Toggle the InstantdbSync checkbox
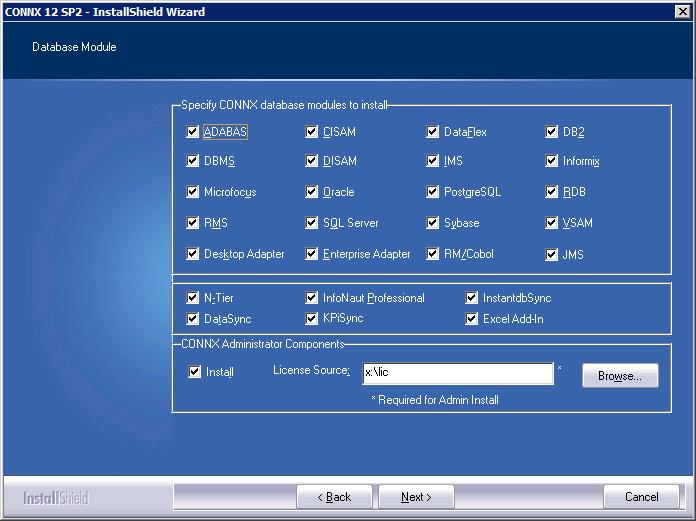The height and width of the screenshot is (521, 696). (x=471, y=297)
